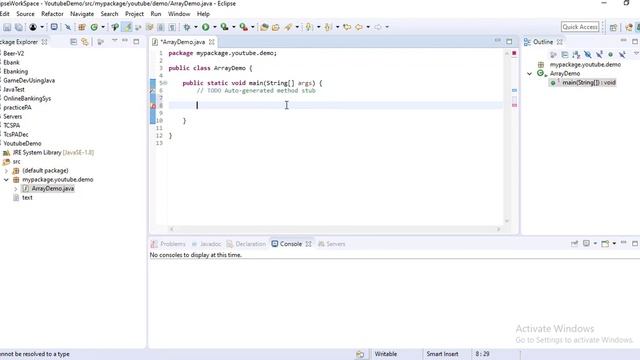The image size is (640, 360).
Task: Expand the (default package) node
Action: [x=6, y=171]
